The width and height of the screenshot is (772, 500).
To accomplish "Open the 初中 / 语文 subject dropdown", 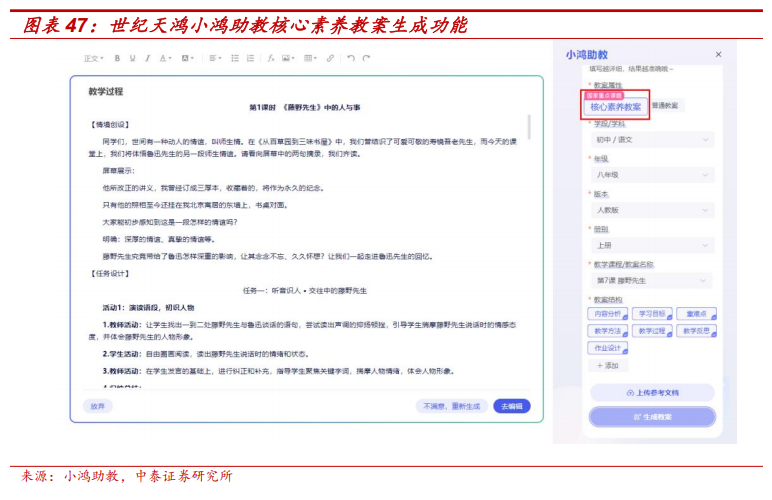I will point(652,140).
